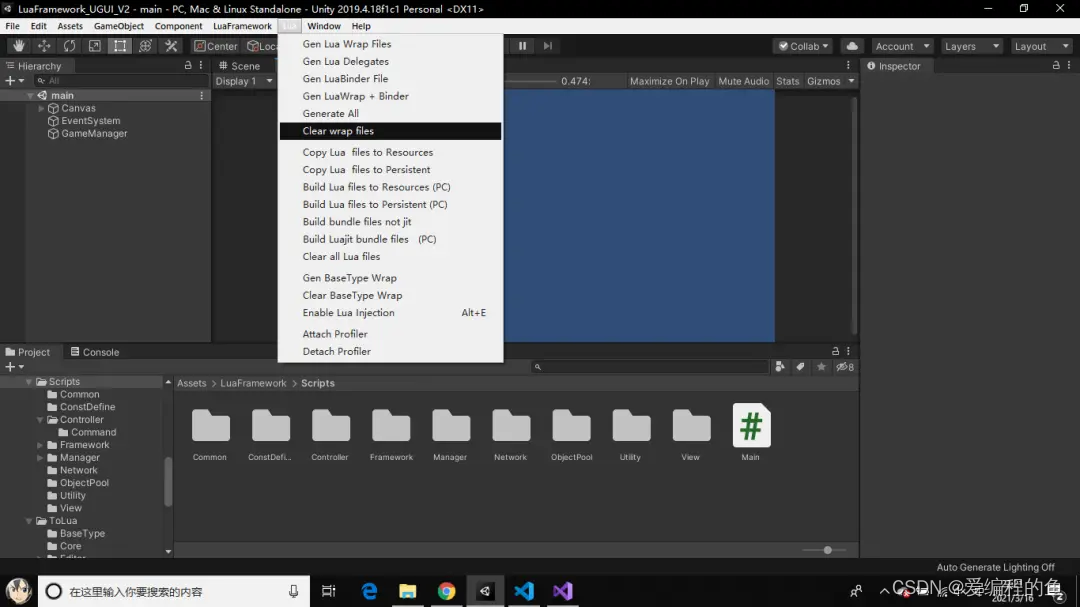The width and height of the screenshot is (1080, 607).
Task: Select the Hand tool in the toolbar
Action: (17, 45)
